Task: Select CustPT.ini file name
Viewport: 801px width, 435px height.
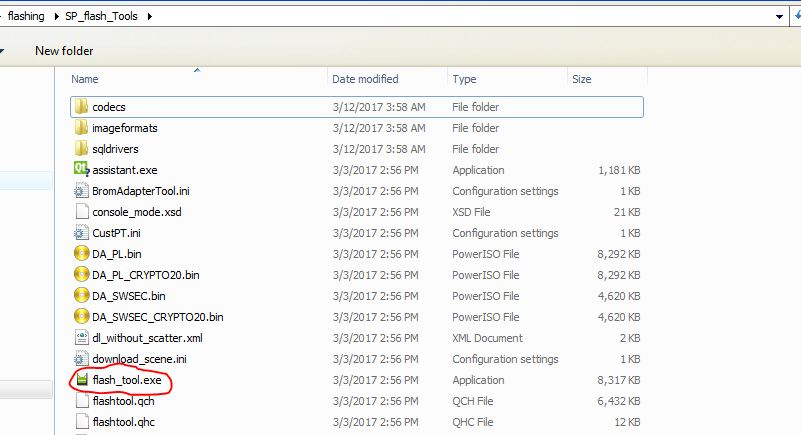Action: point(116,233)
